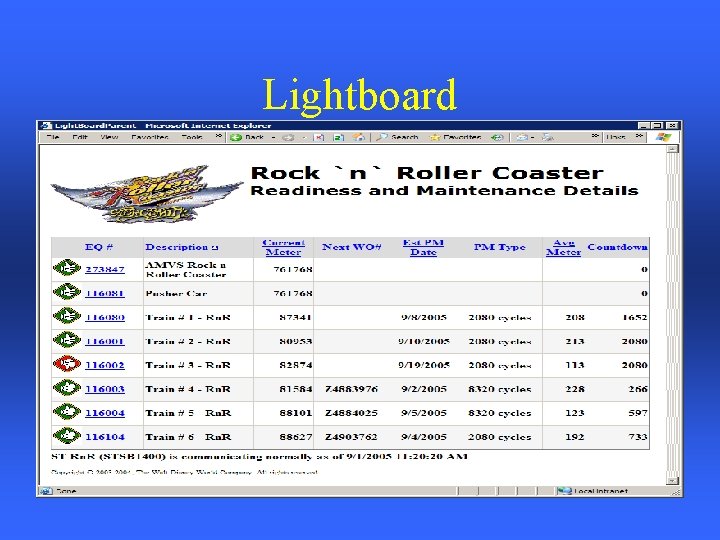Open equipment link 116004
Image resolution: width=720 pixels, height=540 pixels.
pyautogui.click(x=105, y=413)
